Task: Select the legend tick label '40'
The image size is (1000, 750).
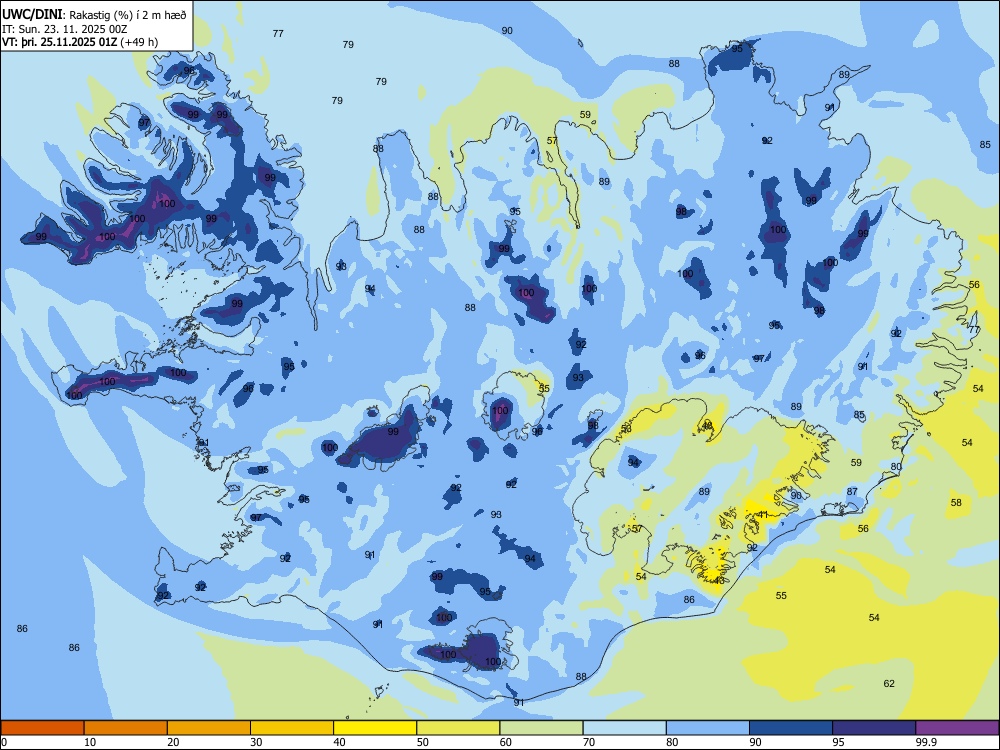Action: 339,742
